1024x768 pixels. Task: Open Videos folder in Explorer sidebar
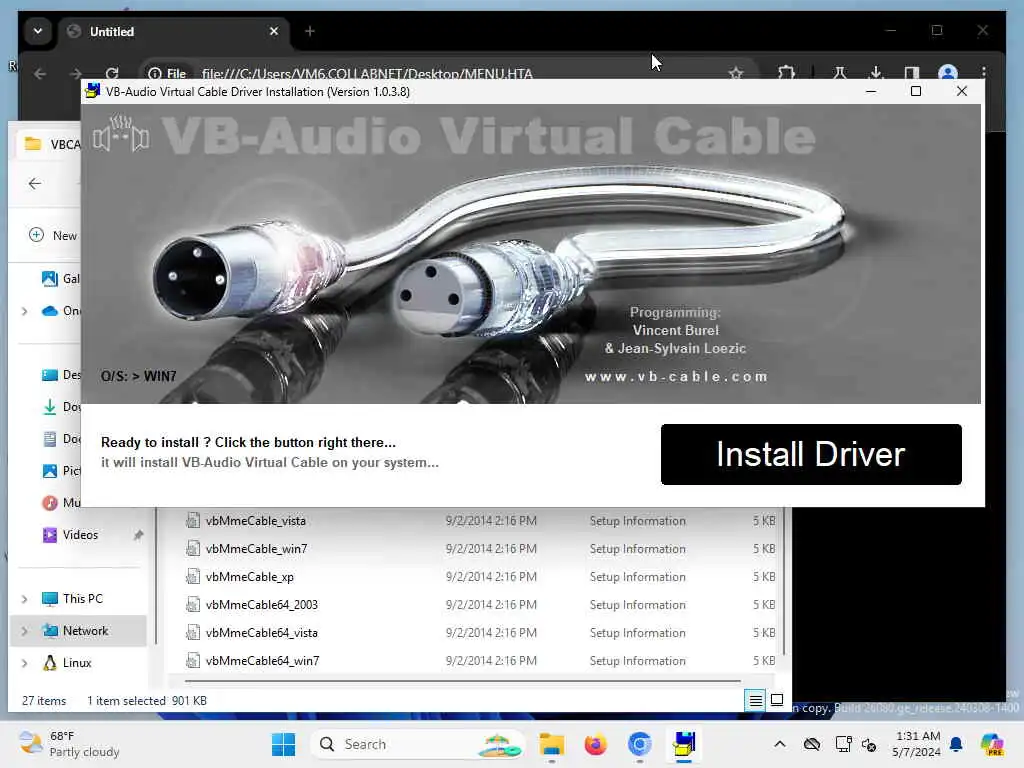tap(70, 535)
